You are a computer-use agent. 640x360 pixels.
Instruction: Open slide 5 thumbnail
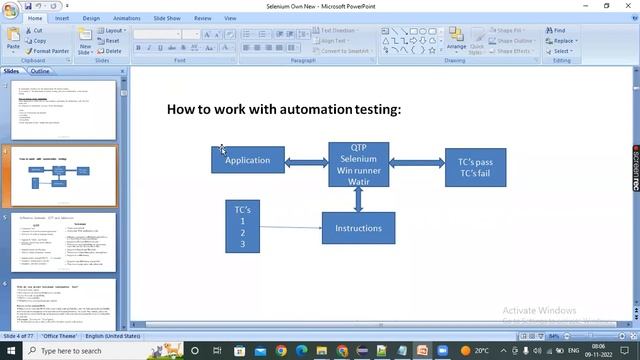click(63, 242)
